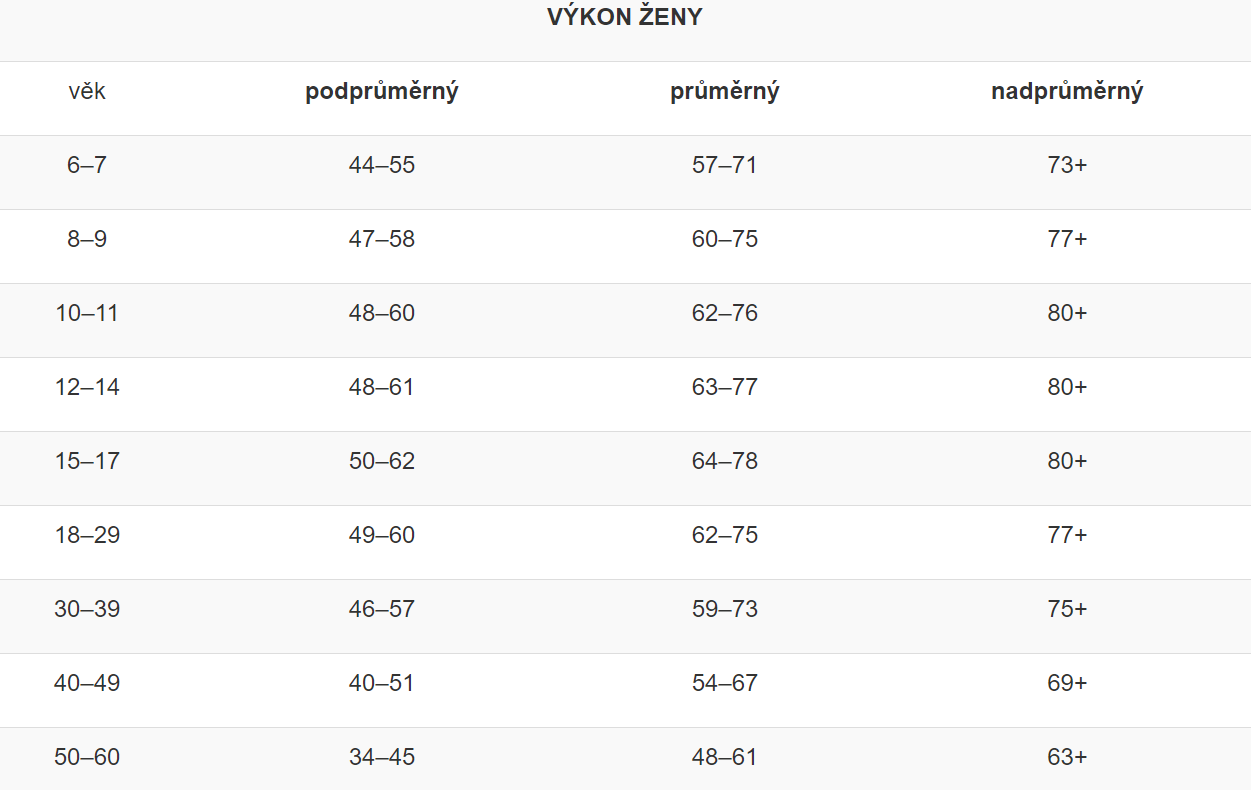Screen dimensions: 1251x790
Task: Click the 34–45 cell
Action: (382, 757)
